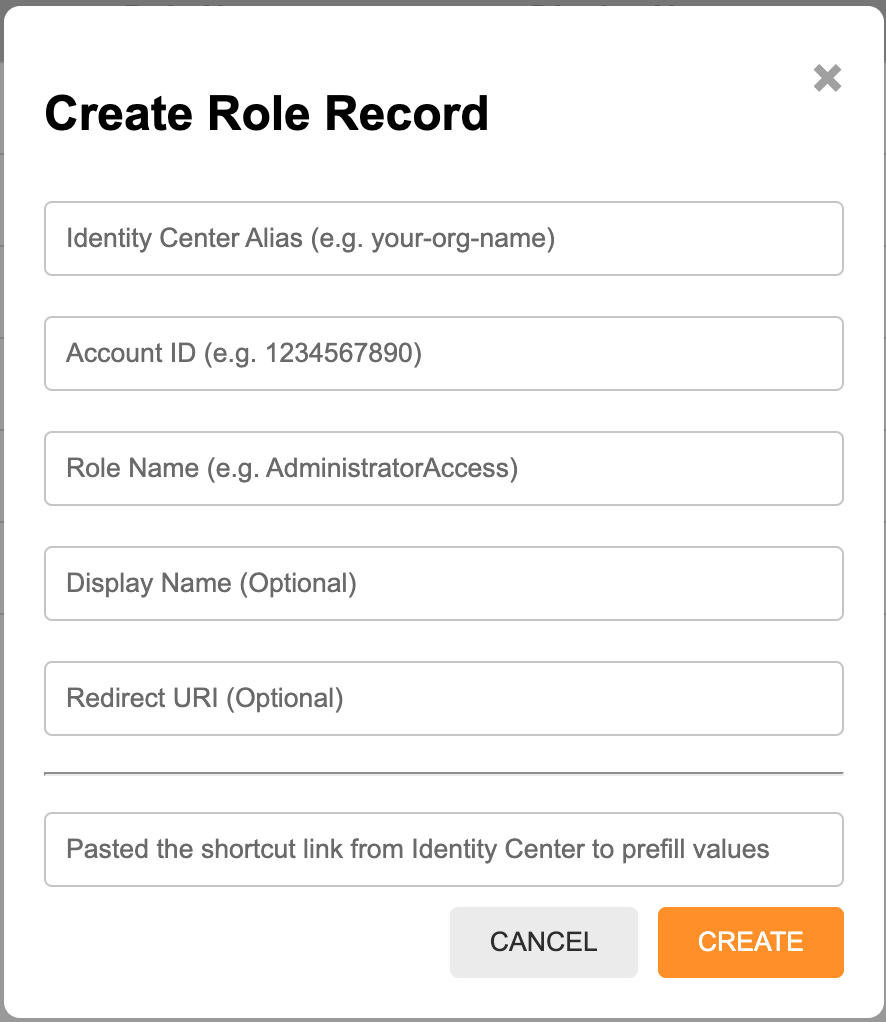Screen dimensions: 886x1022
Task: Focus the Identity Center shortcut paste box
Action: click(x=443, y=850)
